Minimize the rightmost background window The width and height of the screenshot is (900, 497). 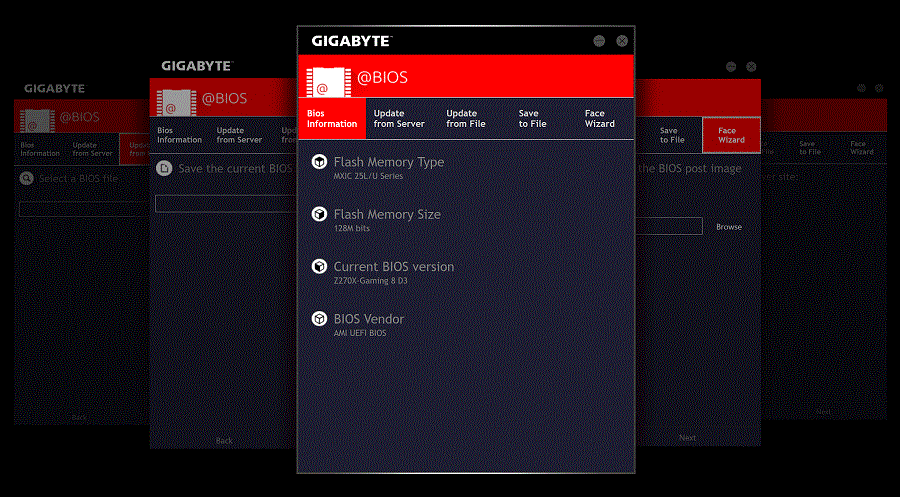(x=861, y=88)
